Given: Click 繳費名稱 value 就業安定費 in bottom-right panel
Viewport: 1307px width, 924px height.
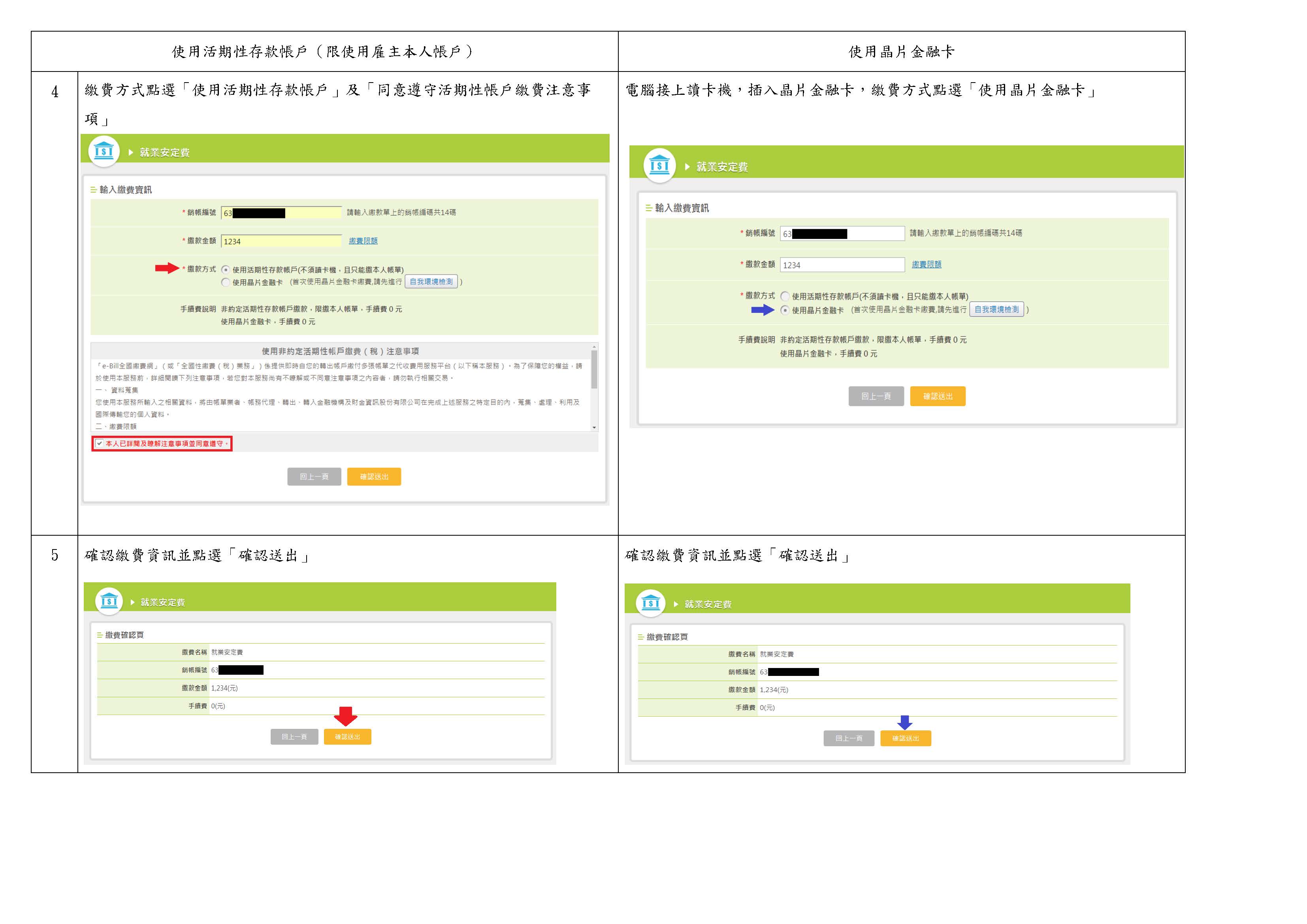Looking at the screenshot, I should click(x=776, y=655).
